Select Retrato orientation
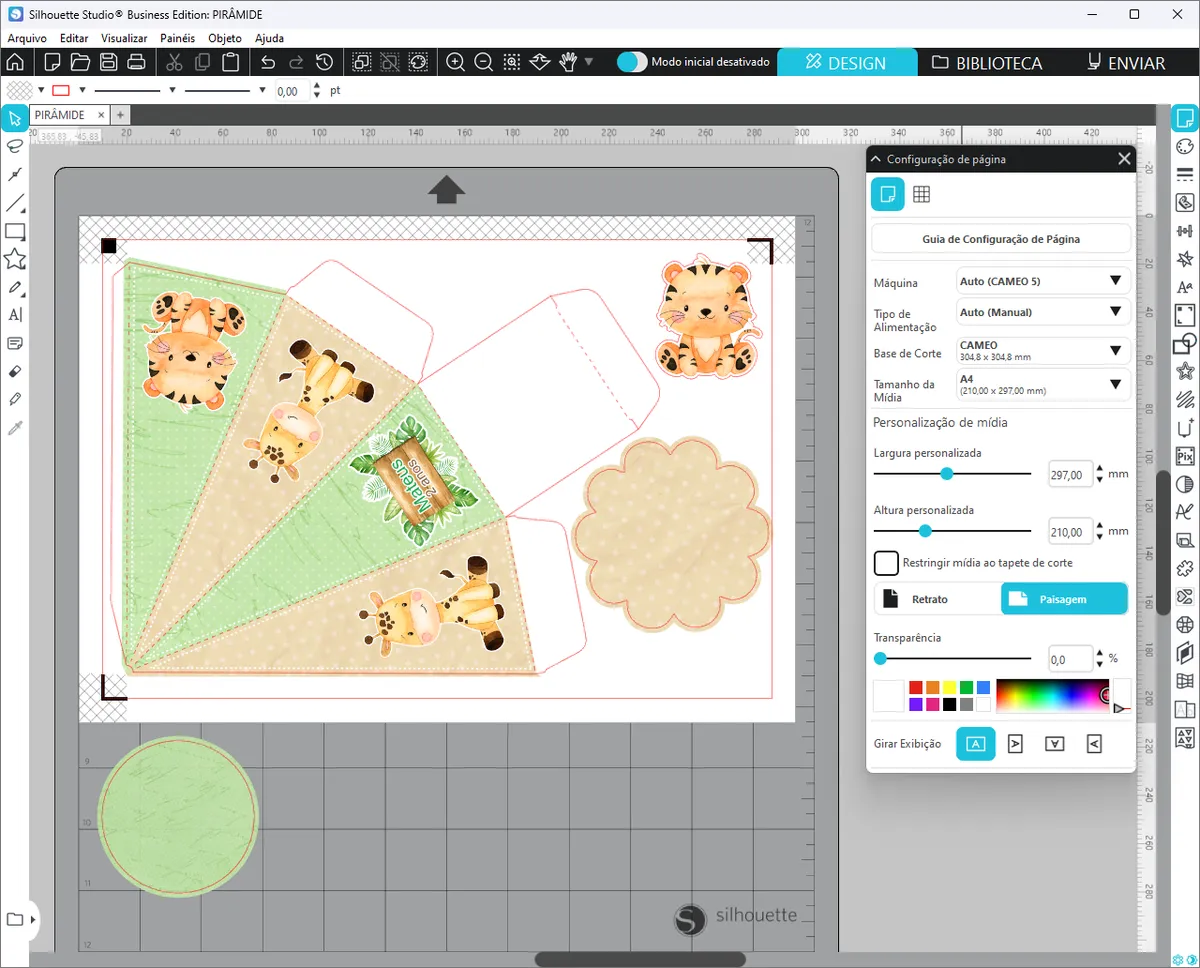 (936, 599)
